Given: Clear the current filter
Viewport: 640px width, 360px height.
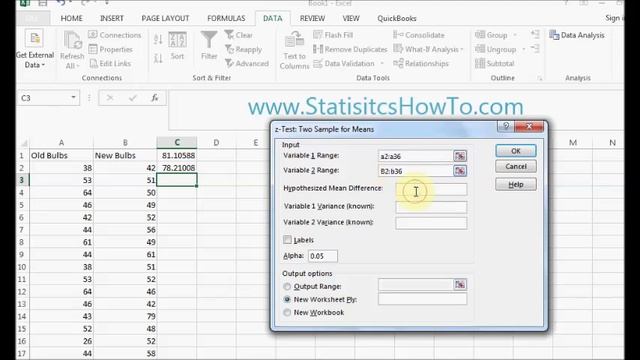Looking at the screenshot, I should [x=239, y=35].
